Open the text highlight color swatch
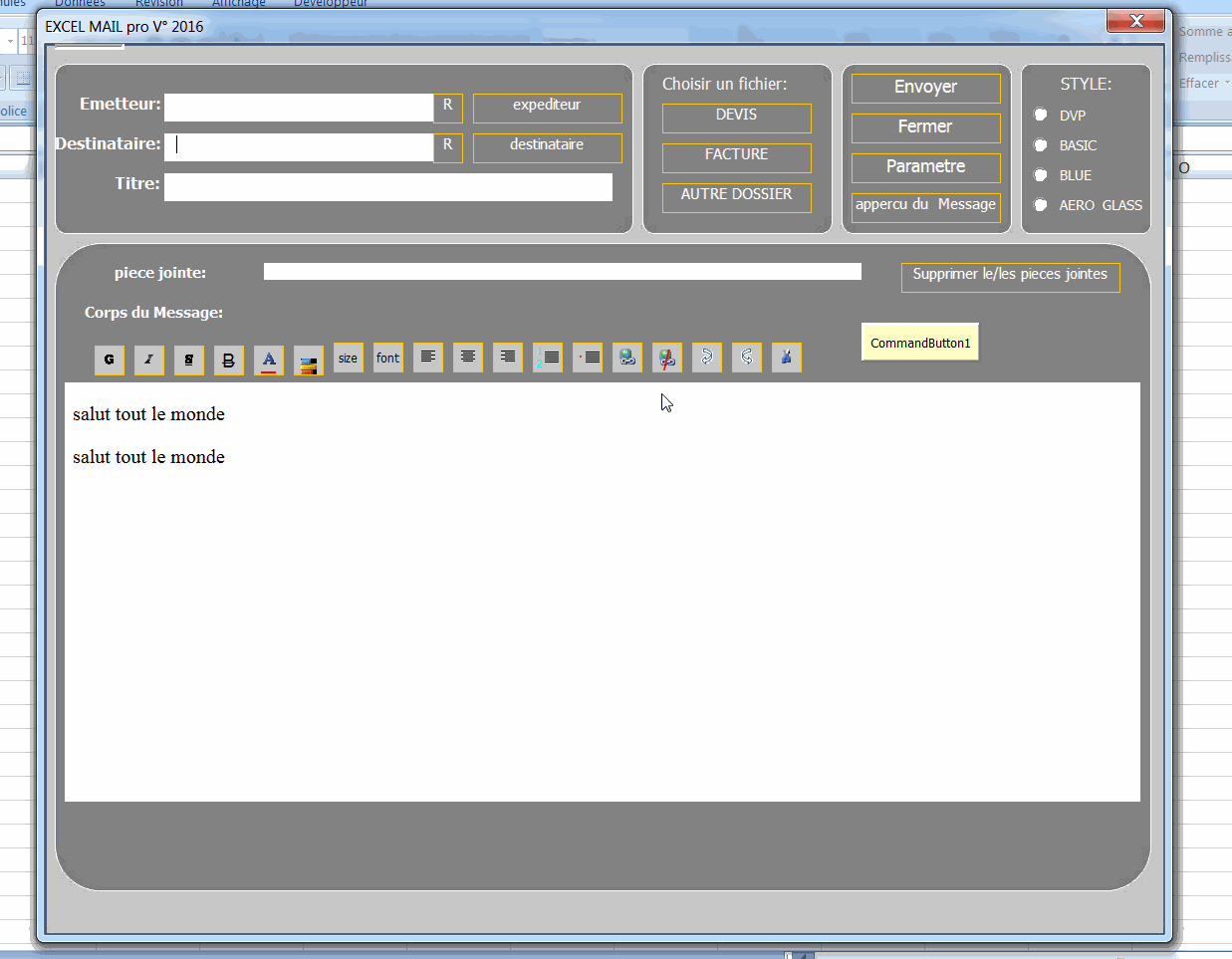 coord(308,359)
